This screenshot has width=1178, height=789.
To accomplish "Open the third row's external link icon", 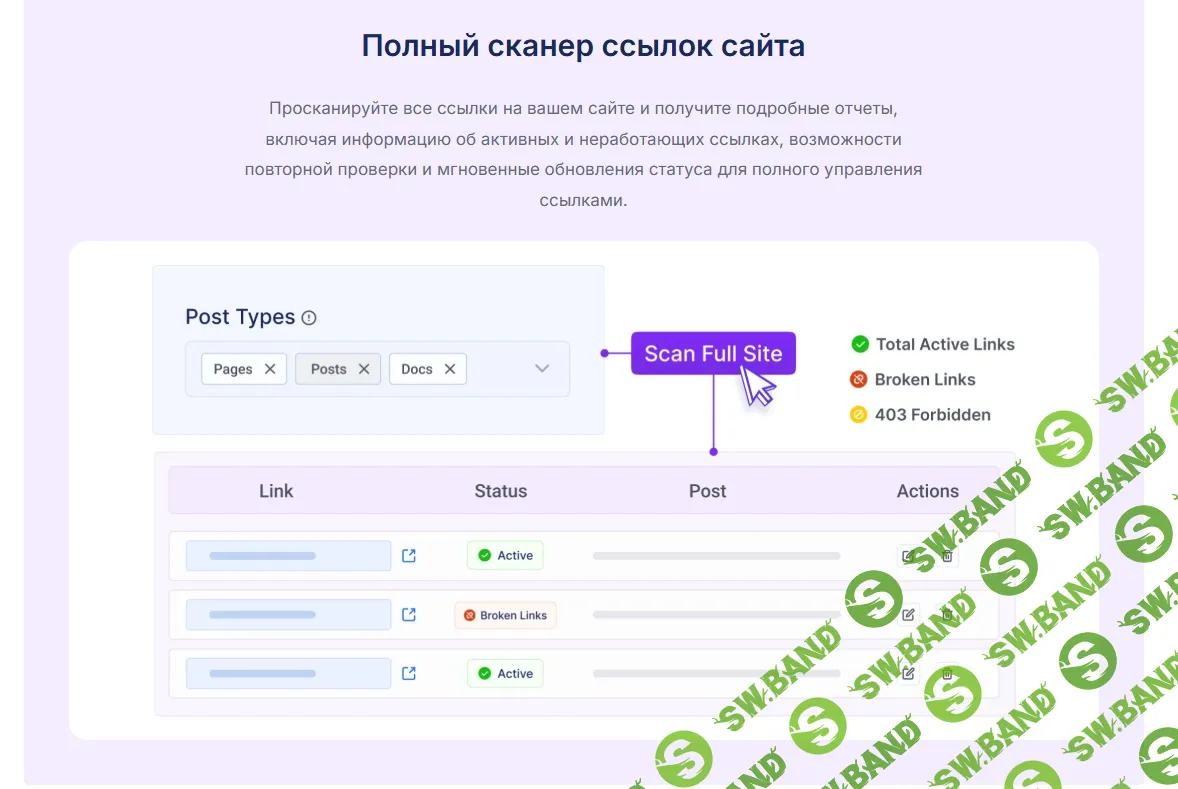I will pyautogui.click(x=409, y=674).
